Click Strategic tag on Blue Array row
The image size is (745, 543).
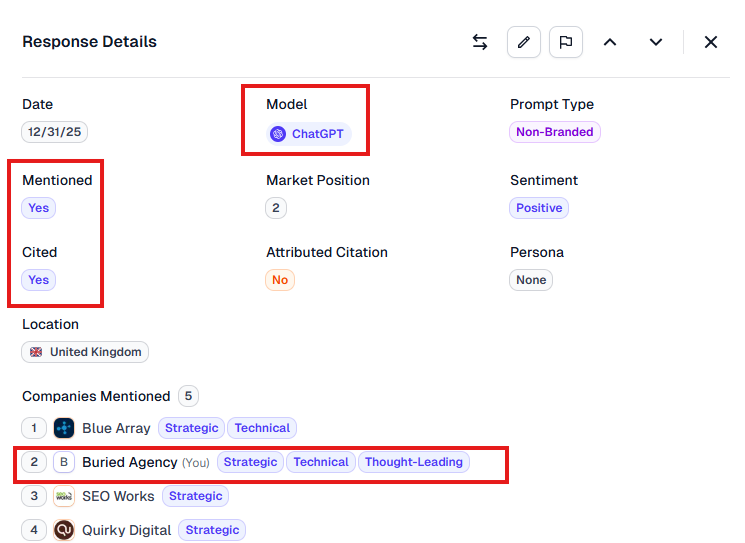coord(191,428)
